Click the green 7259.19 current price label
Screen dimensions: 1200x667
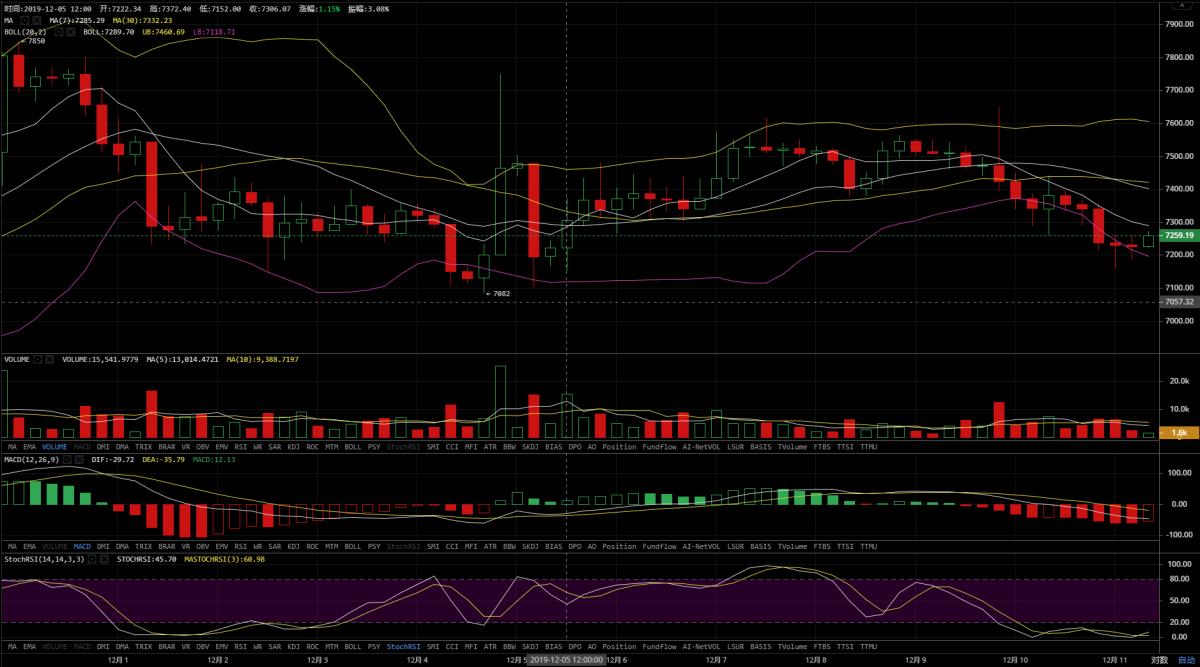point(1177,236)
